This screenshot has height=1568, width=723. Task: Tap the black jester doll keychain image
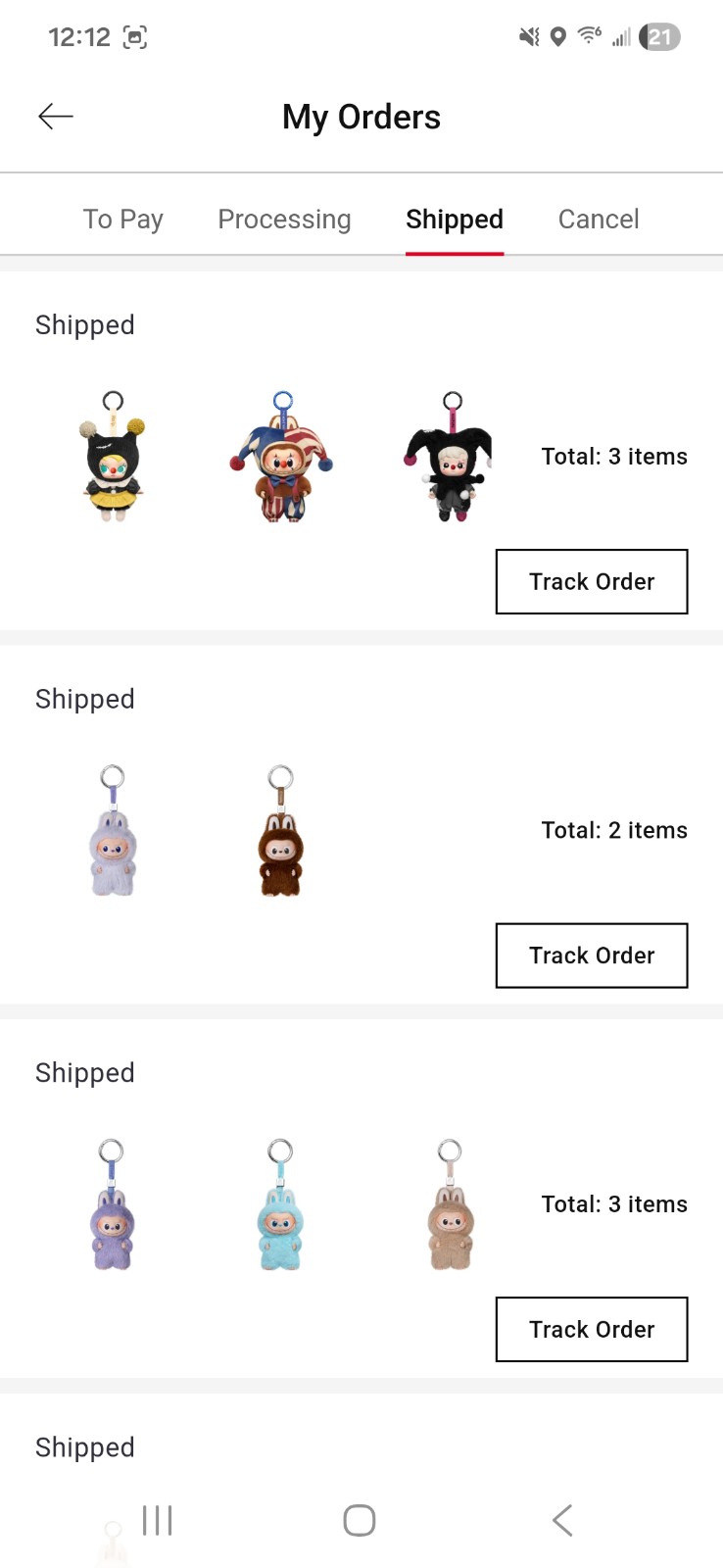pos(450,457)
